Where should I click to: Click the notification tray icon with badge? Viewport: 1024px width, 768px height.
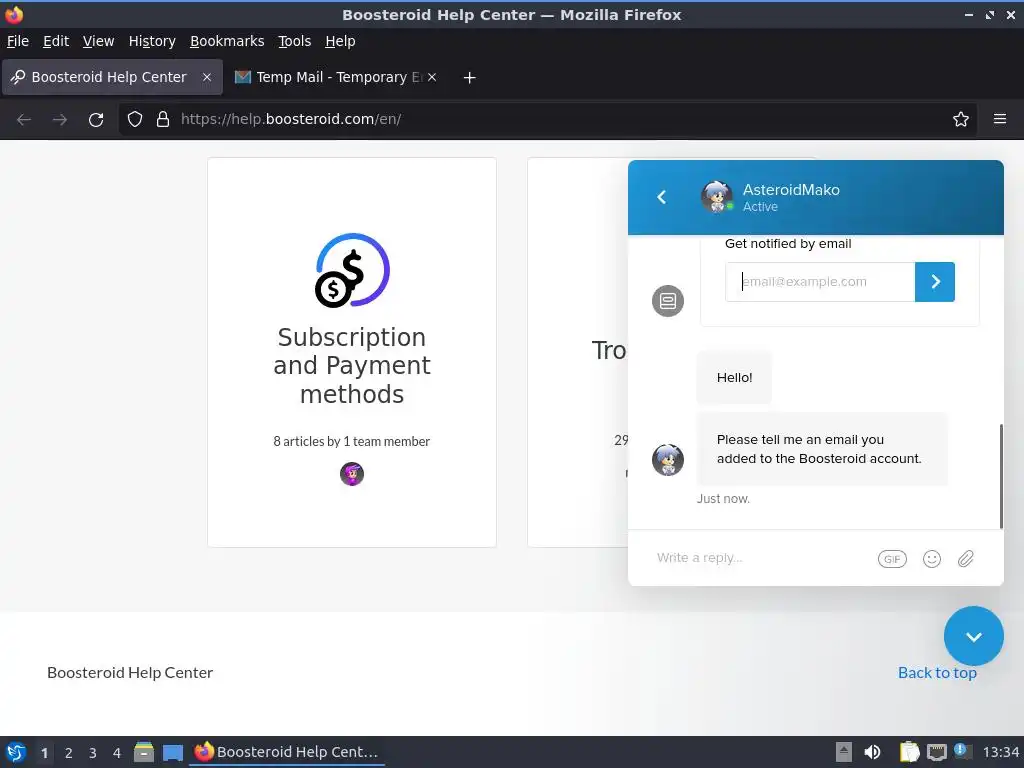click(x=961, y=750)
